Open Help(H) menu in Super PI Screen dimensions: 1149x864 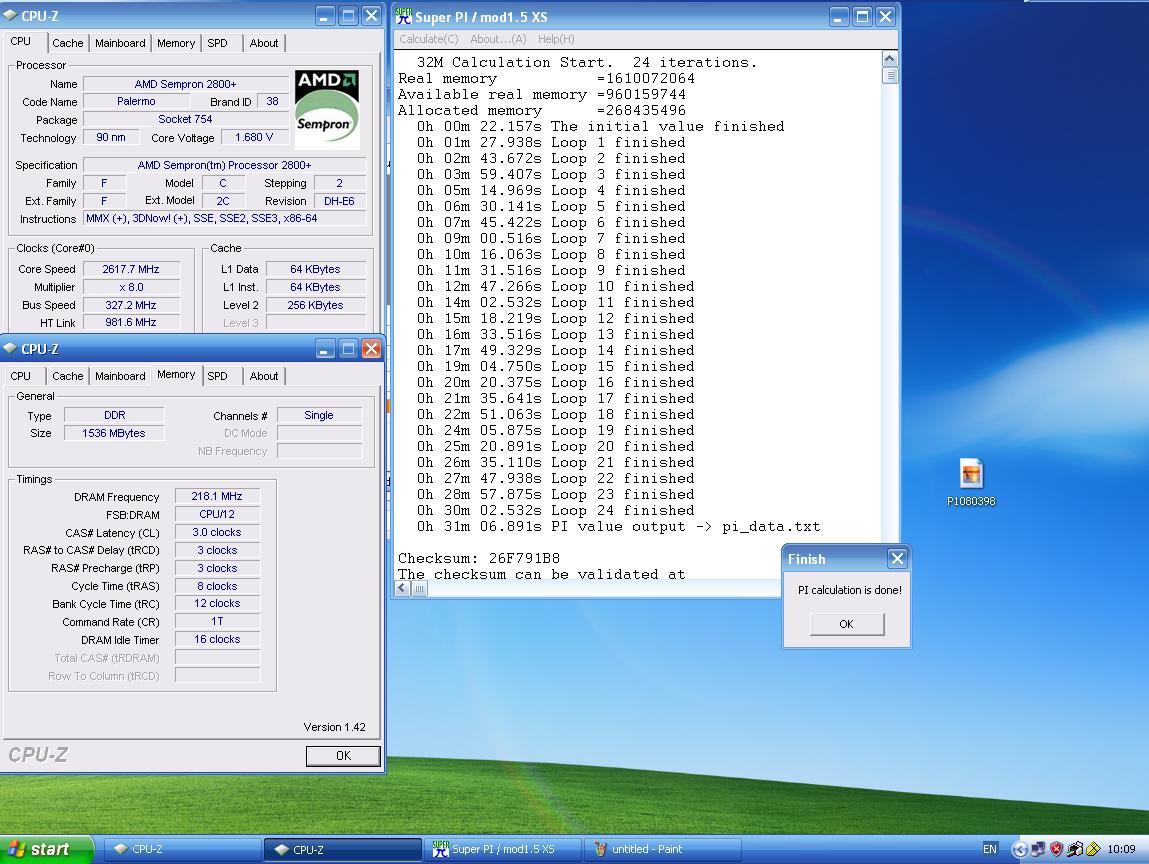[556, 39]
